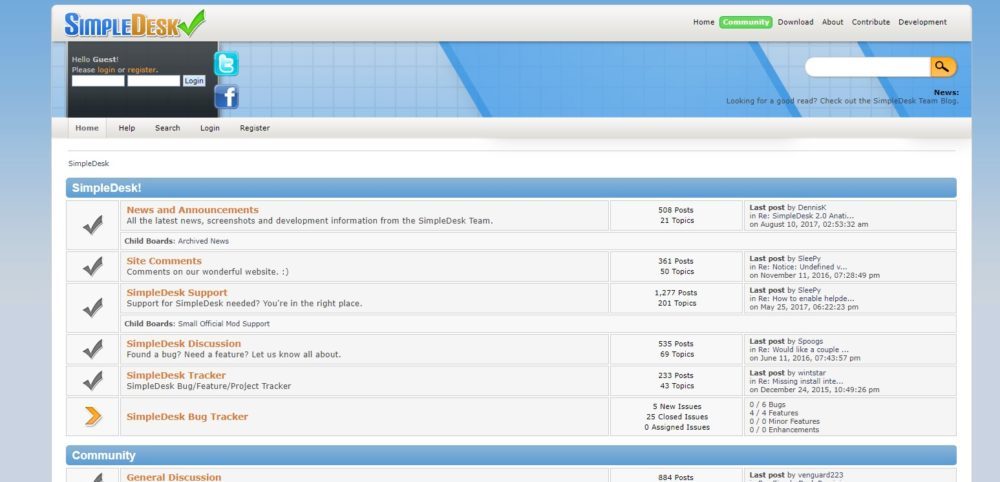Image resolution: width=1000 pixels, height=482 pixels.
Task: Click Help in the forum menu bar
Action: coord(127,128)
